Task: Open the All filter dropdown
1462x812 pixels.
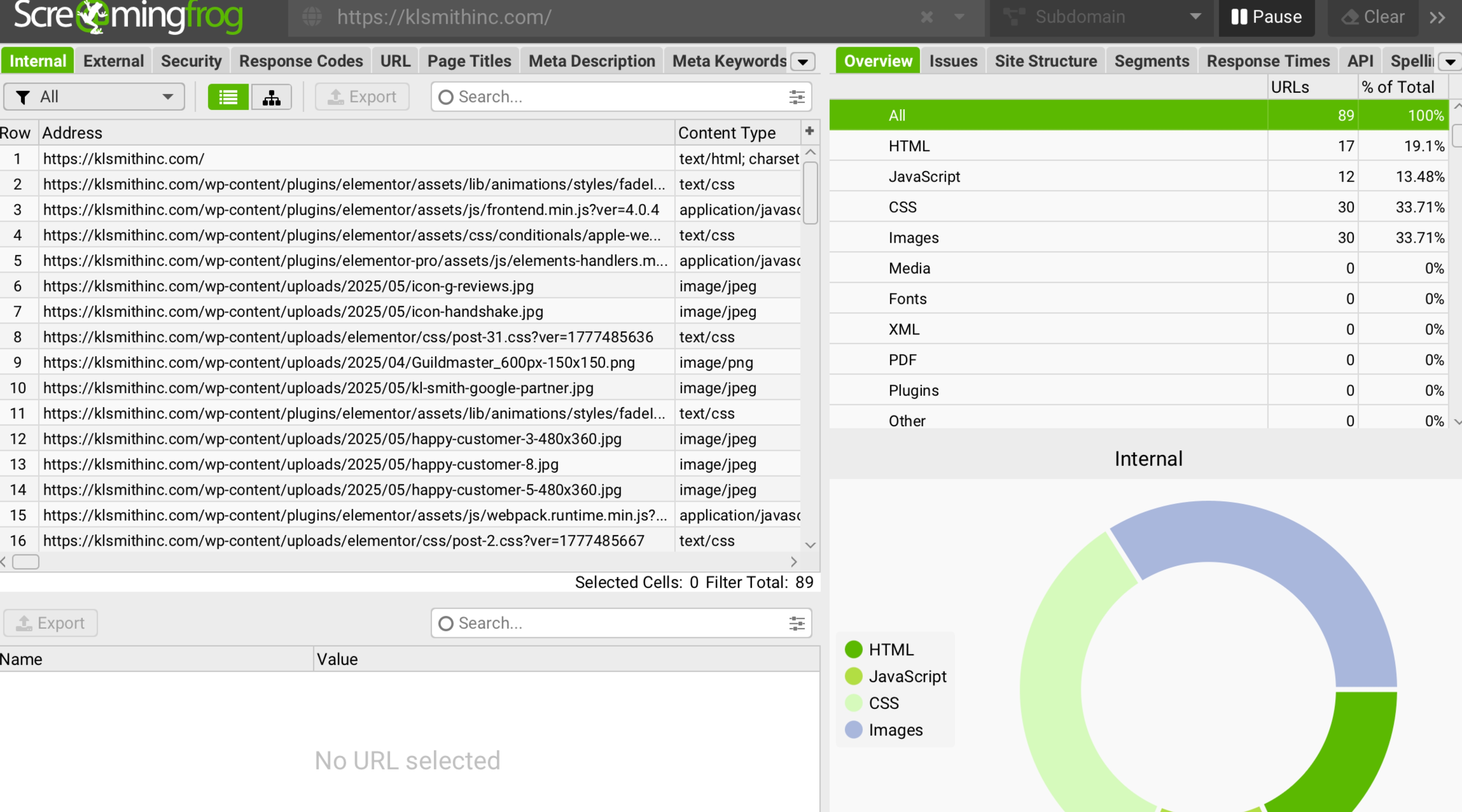Action: point(94,97)
